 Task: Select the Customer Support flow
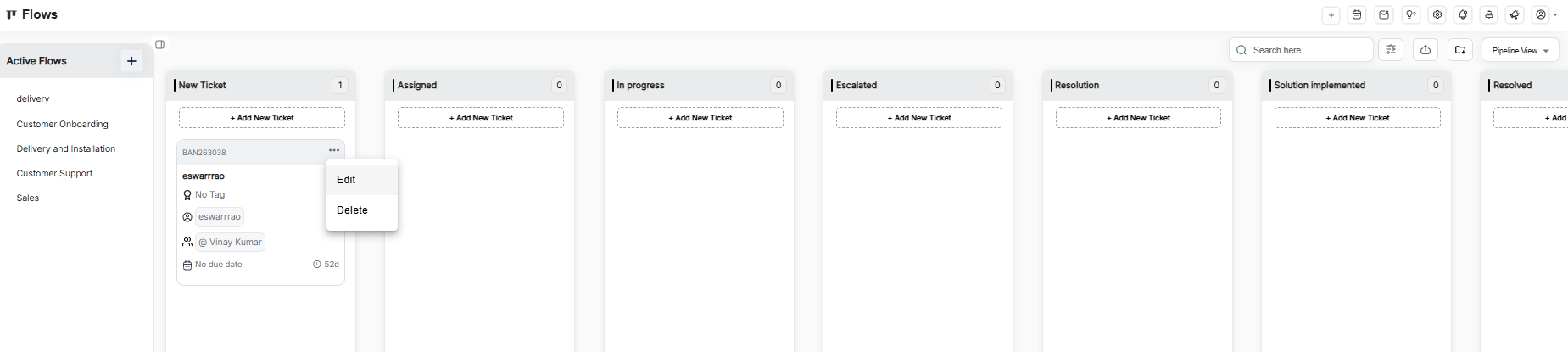tap(55, 173)
